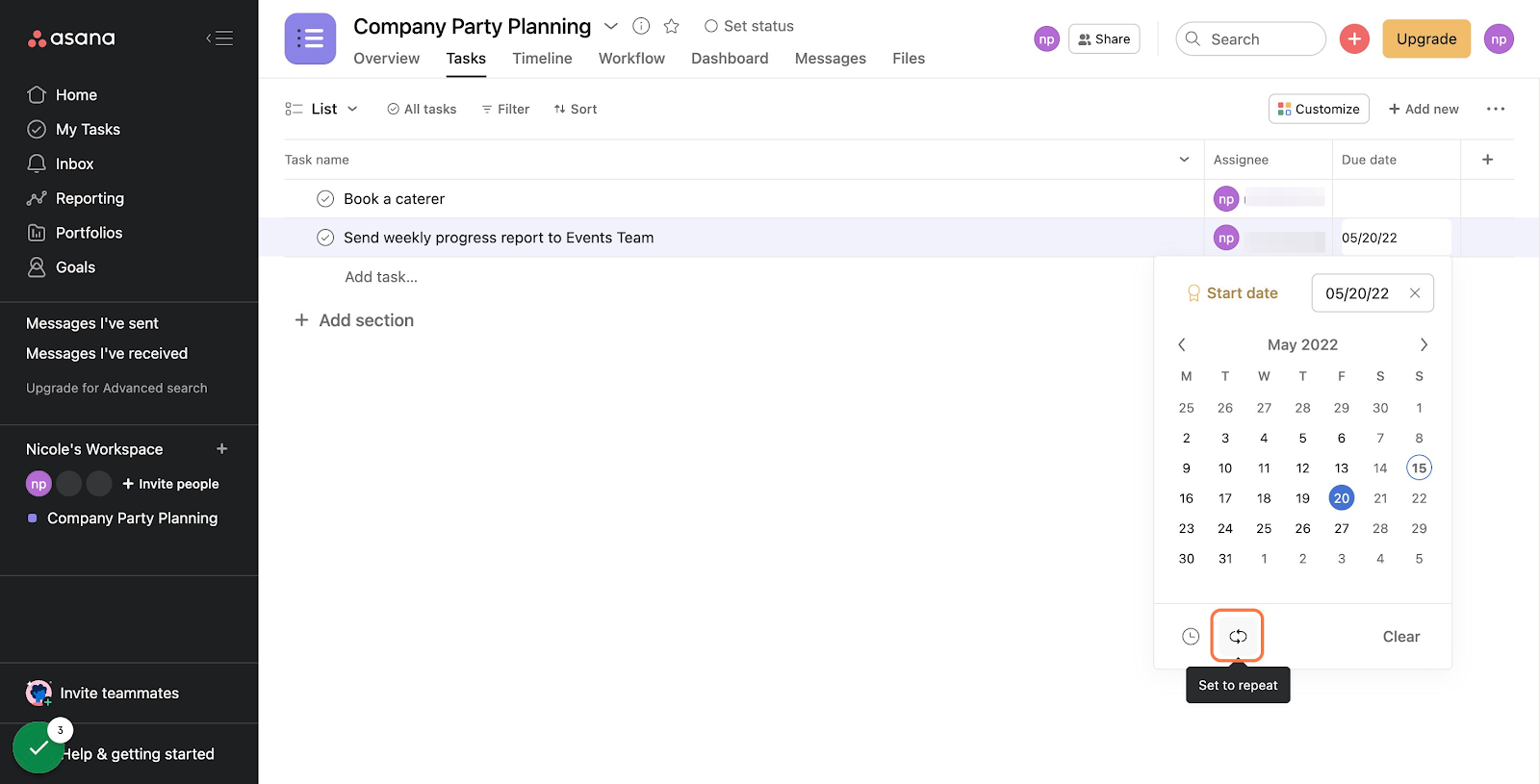This screenshot has width=1540, height=784.
Task: Add a new section
Action: tap(354, 320)
